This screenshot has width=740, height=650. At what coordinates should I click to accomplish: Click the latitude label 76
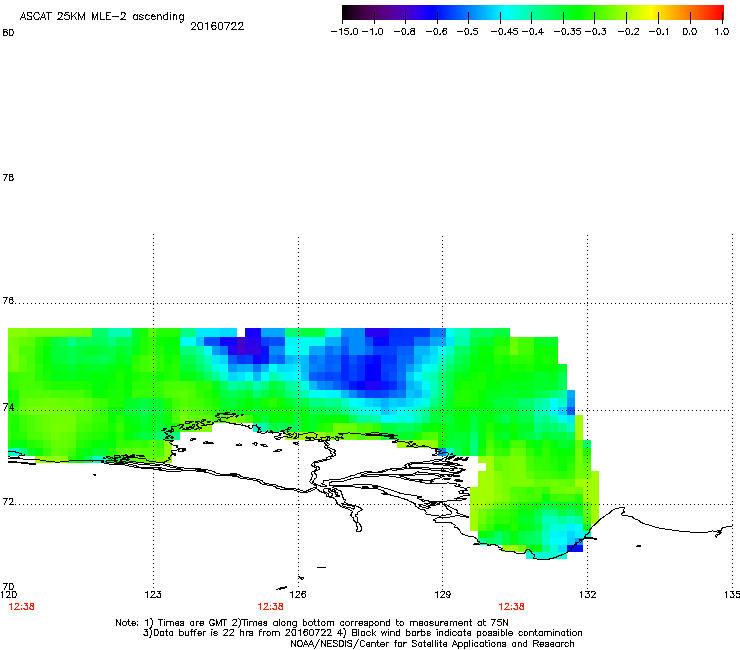click(8, 300)
